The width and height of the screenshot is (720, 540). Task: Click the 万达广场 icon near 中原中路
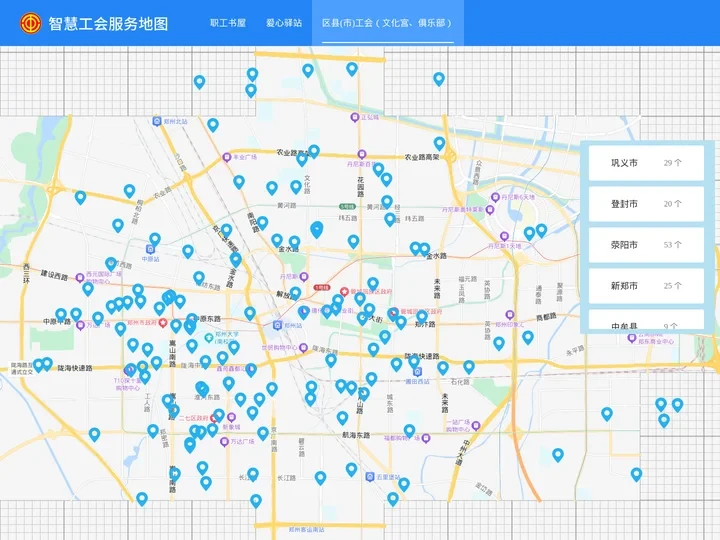80,326
